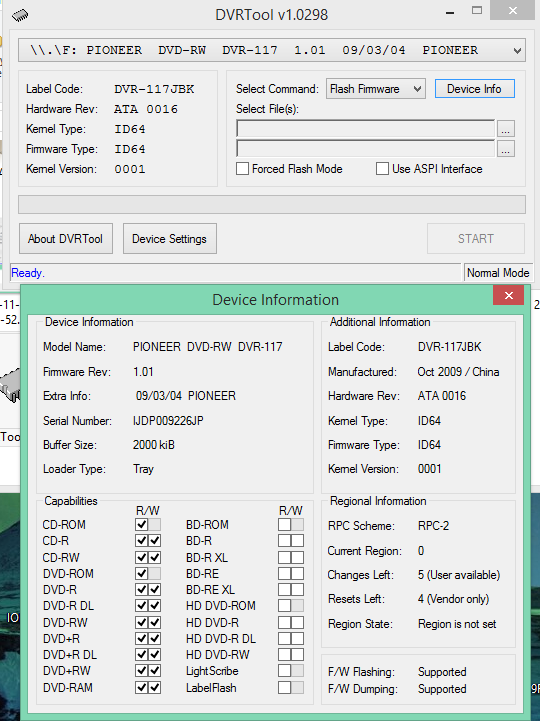Toggle CD-RW read checkbox
This screenshot has width=540, height=721.
[x=142, y=558]
